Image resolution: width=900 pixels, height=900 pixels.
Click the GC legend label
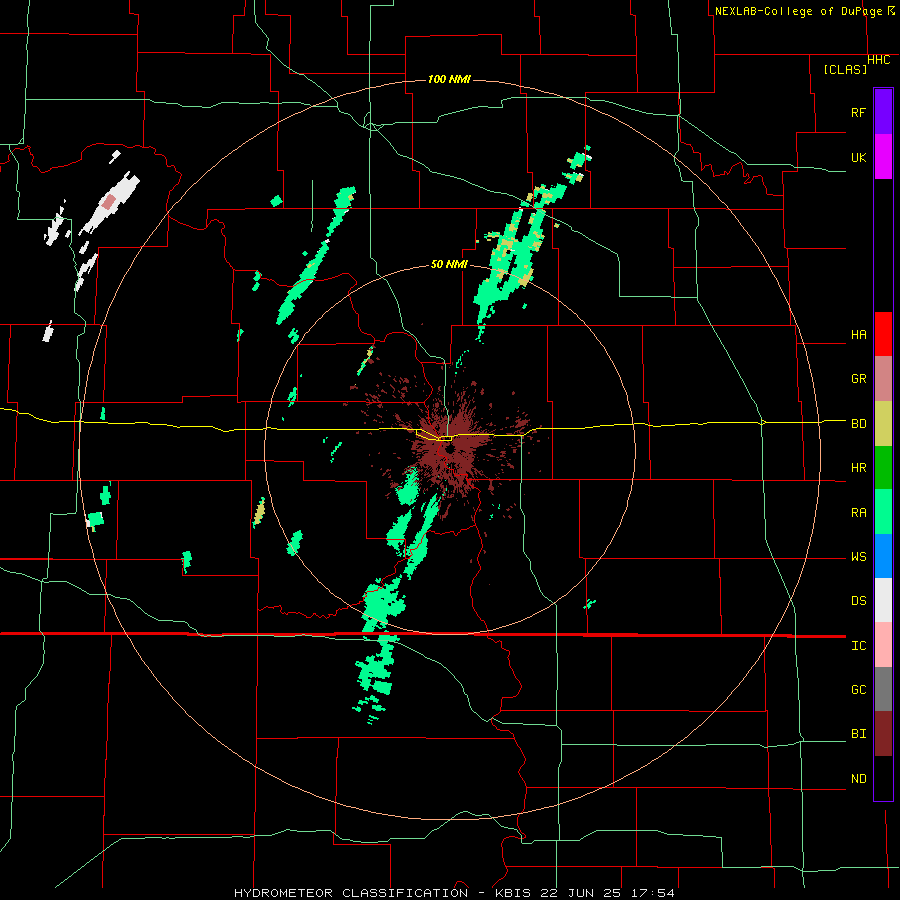tap(858, 690)
